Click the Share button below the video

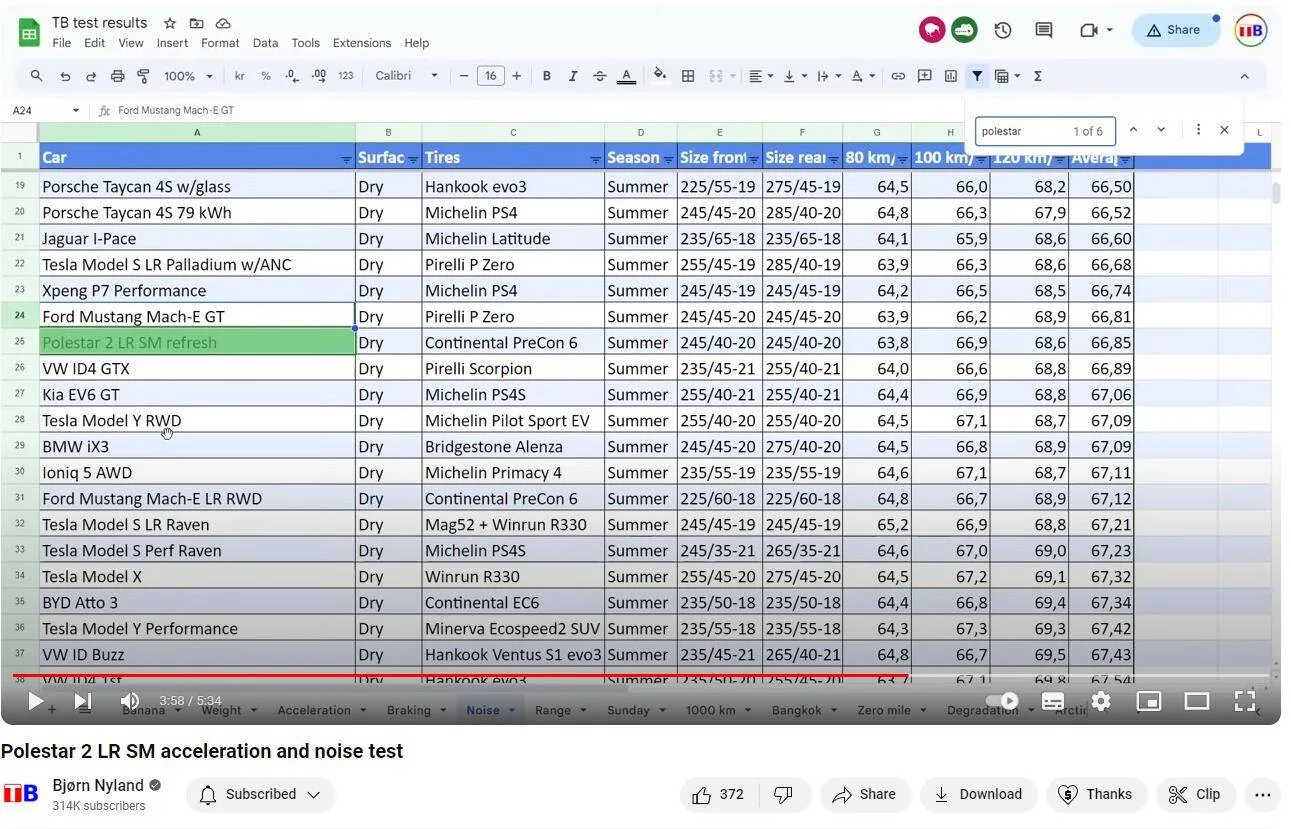tap(865, 794)
